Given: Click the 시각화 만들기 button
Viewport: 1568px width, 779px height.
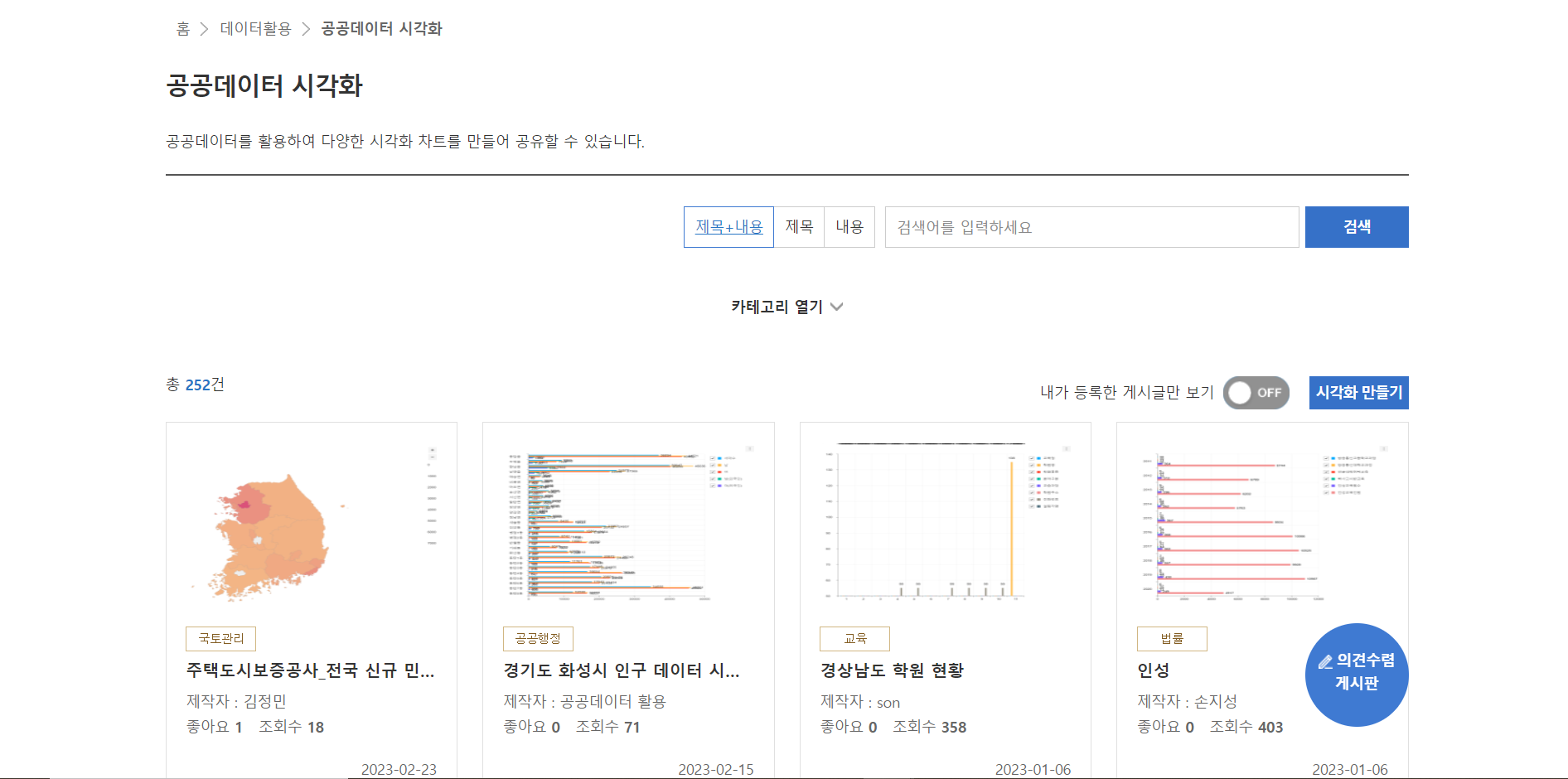Looking at the screenshot, I should (x=1358, y=393).
